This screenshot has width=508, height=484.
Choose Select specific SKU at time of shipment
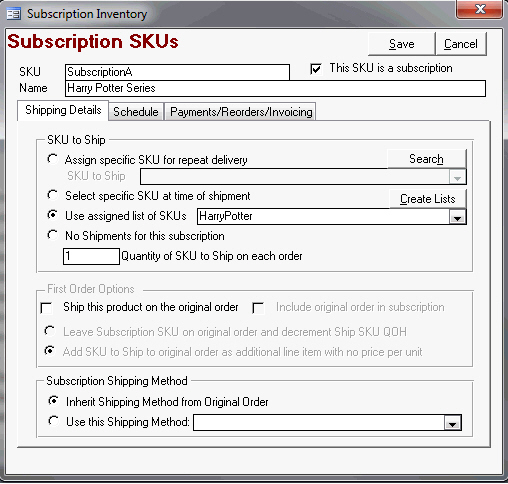click(x=53, y=195)
